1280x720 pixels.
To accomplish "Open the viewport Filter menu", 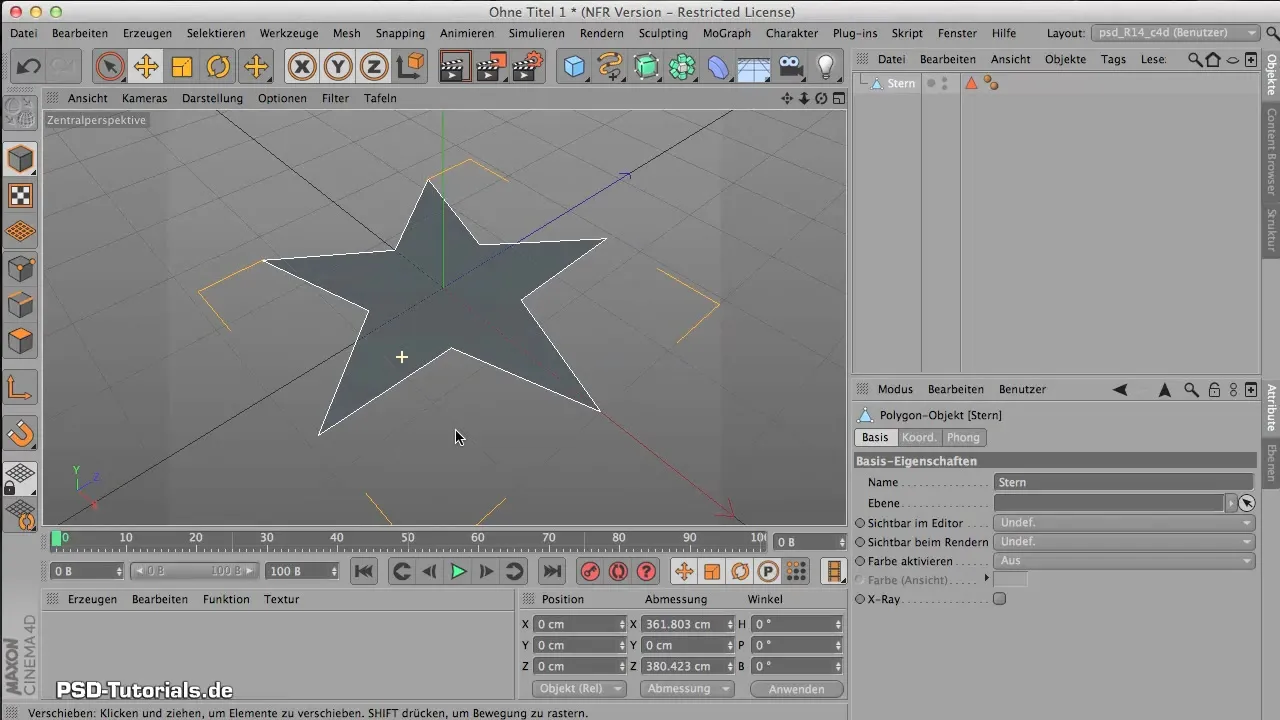I will tap(335, 98).
